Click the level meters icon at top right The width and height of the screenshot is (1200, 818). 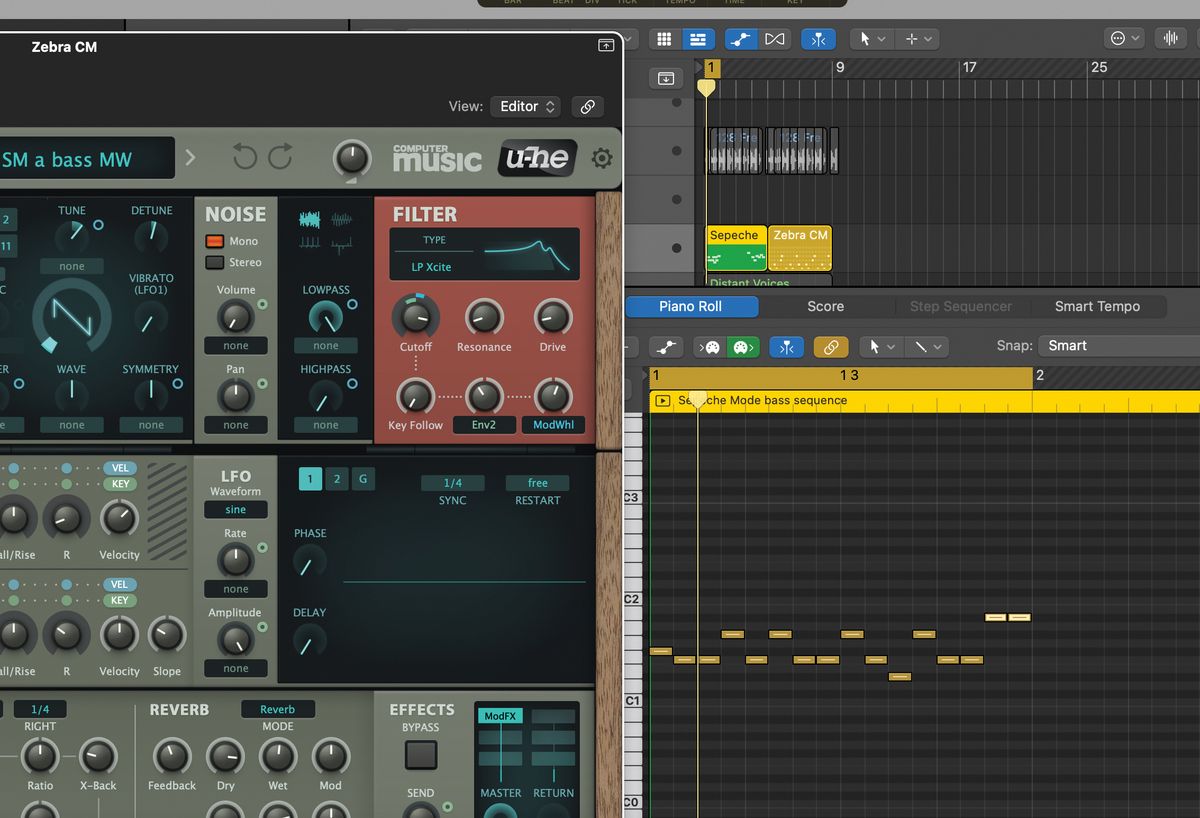[1170, 37]
